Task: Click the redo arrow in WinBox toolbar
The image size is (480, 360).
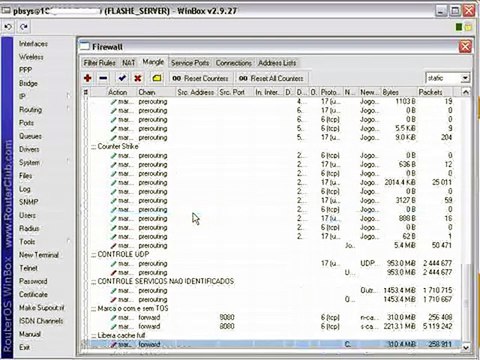Action: (24, 27)
